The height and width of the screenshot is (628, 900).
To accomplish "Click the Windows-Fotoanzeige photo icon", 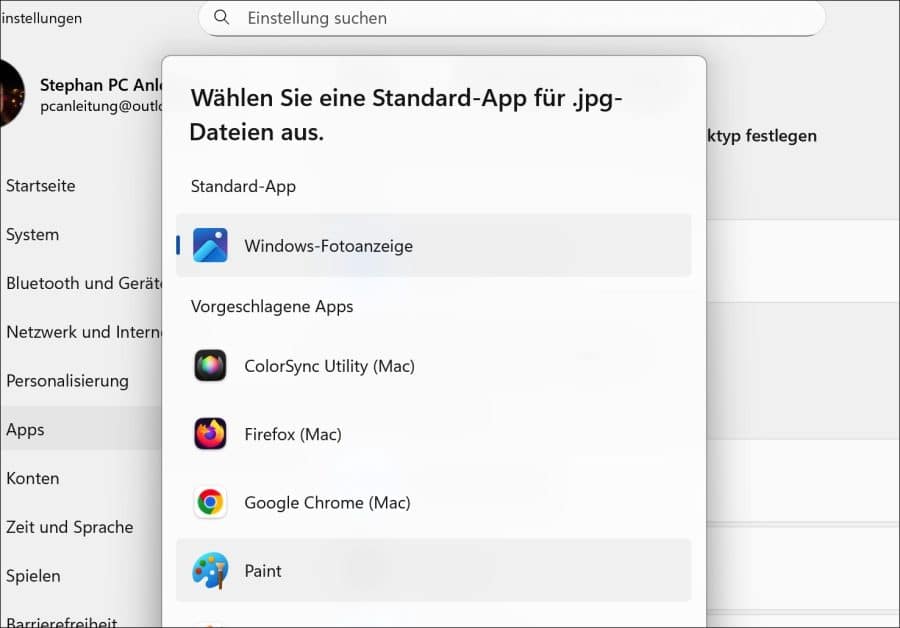I will (209, 244).
